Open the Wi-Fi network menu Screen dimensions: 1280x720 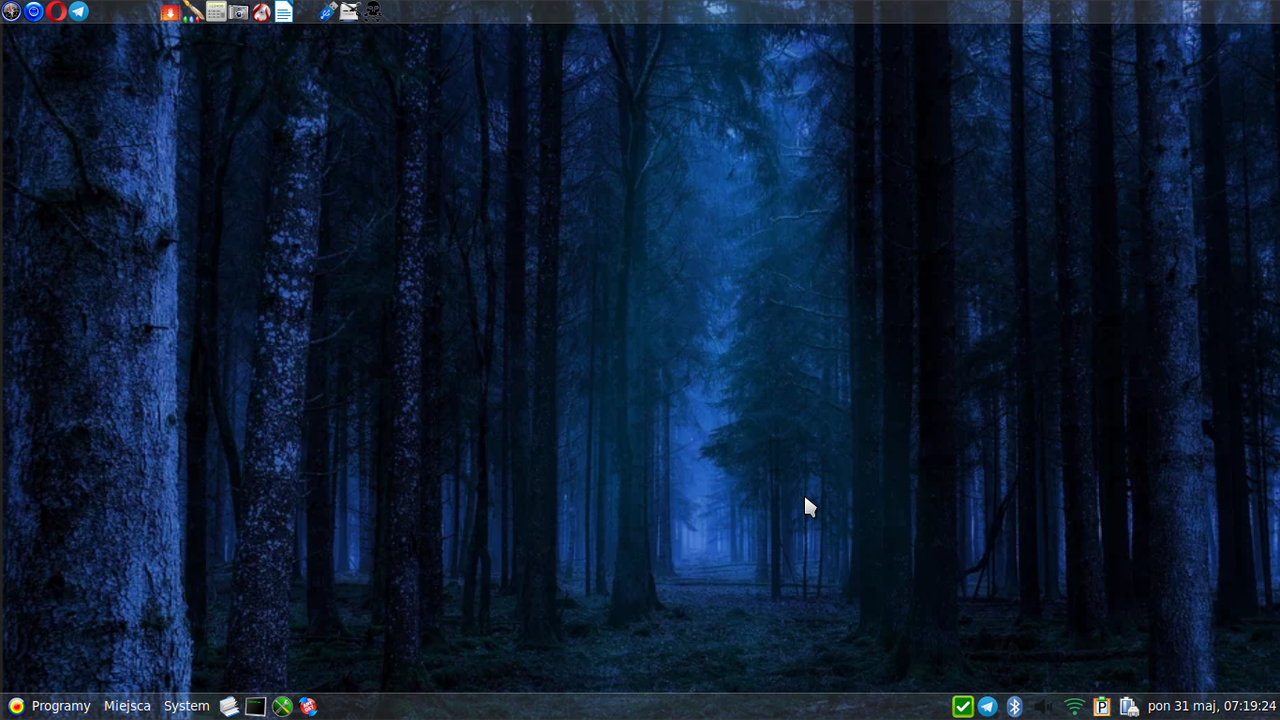point(1074,706)
